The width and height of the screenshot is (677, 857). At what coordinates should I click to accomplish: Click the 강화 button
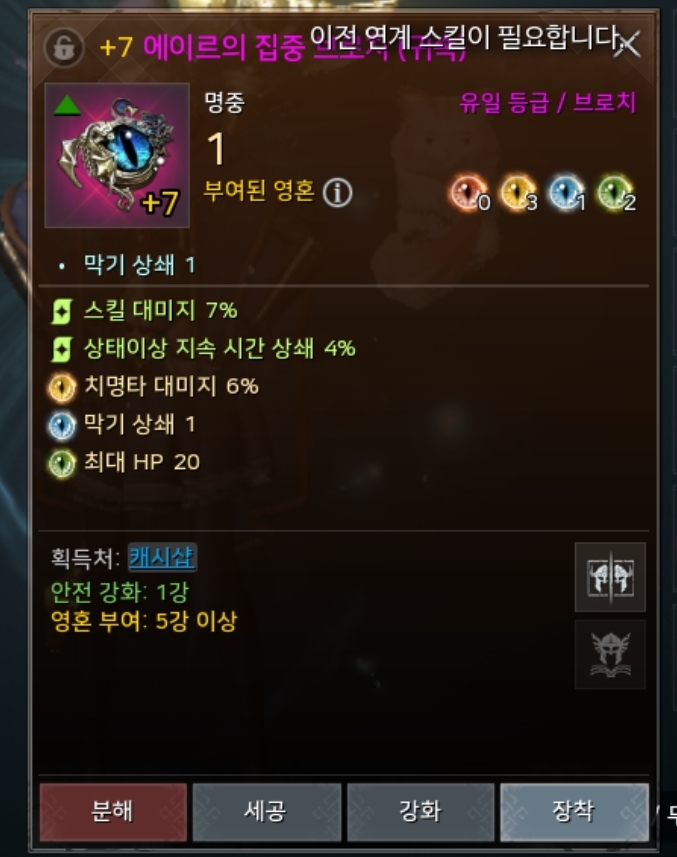tap(421, 812)
